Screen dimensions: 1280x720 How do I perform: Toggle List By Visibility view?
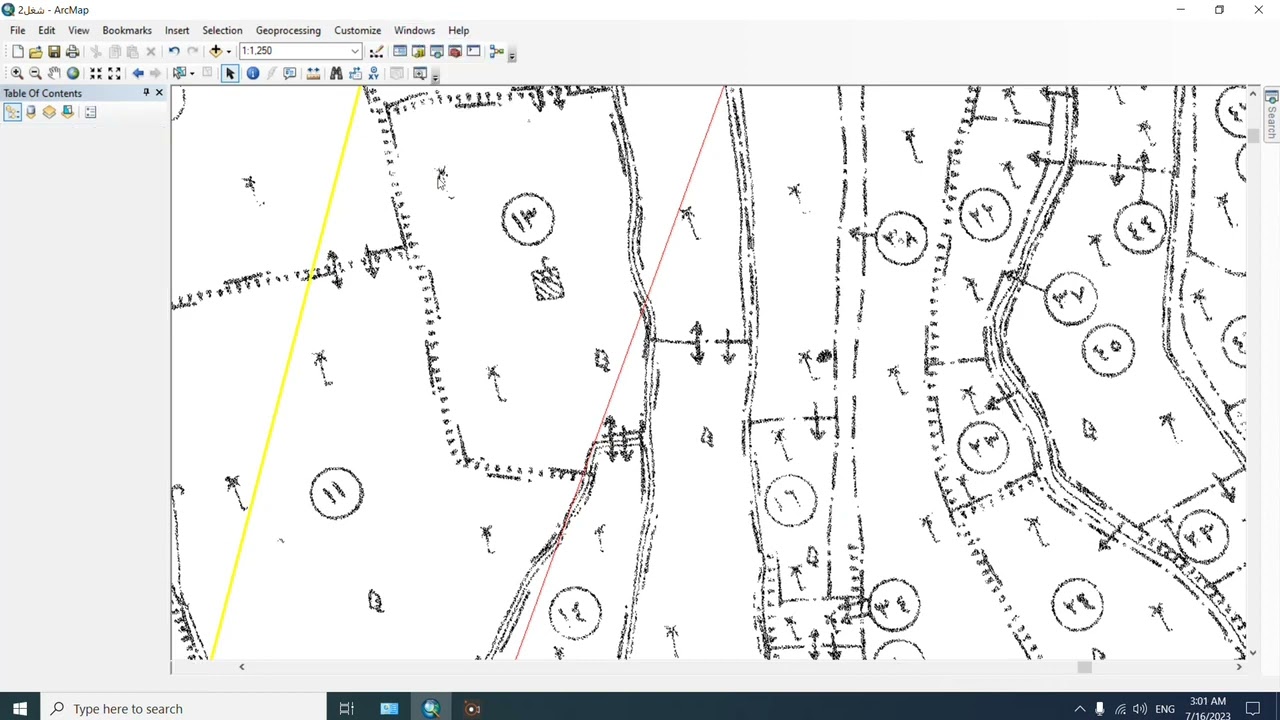click(x=49, y=112)
